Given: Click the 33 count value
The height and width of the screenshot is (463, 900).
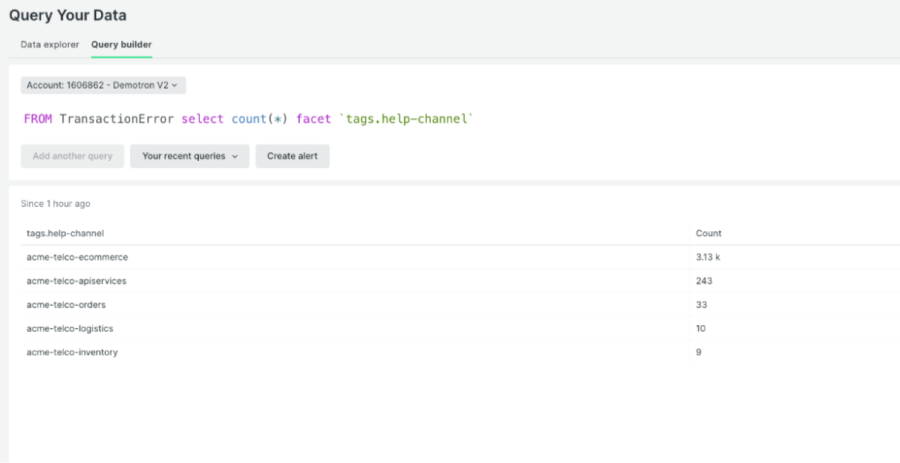Looking at the screenshot, I should [x=701, y=305].
